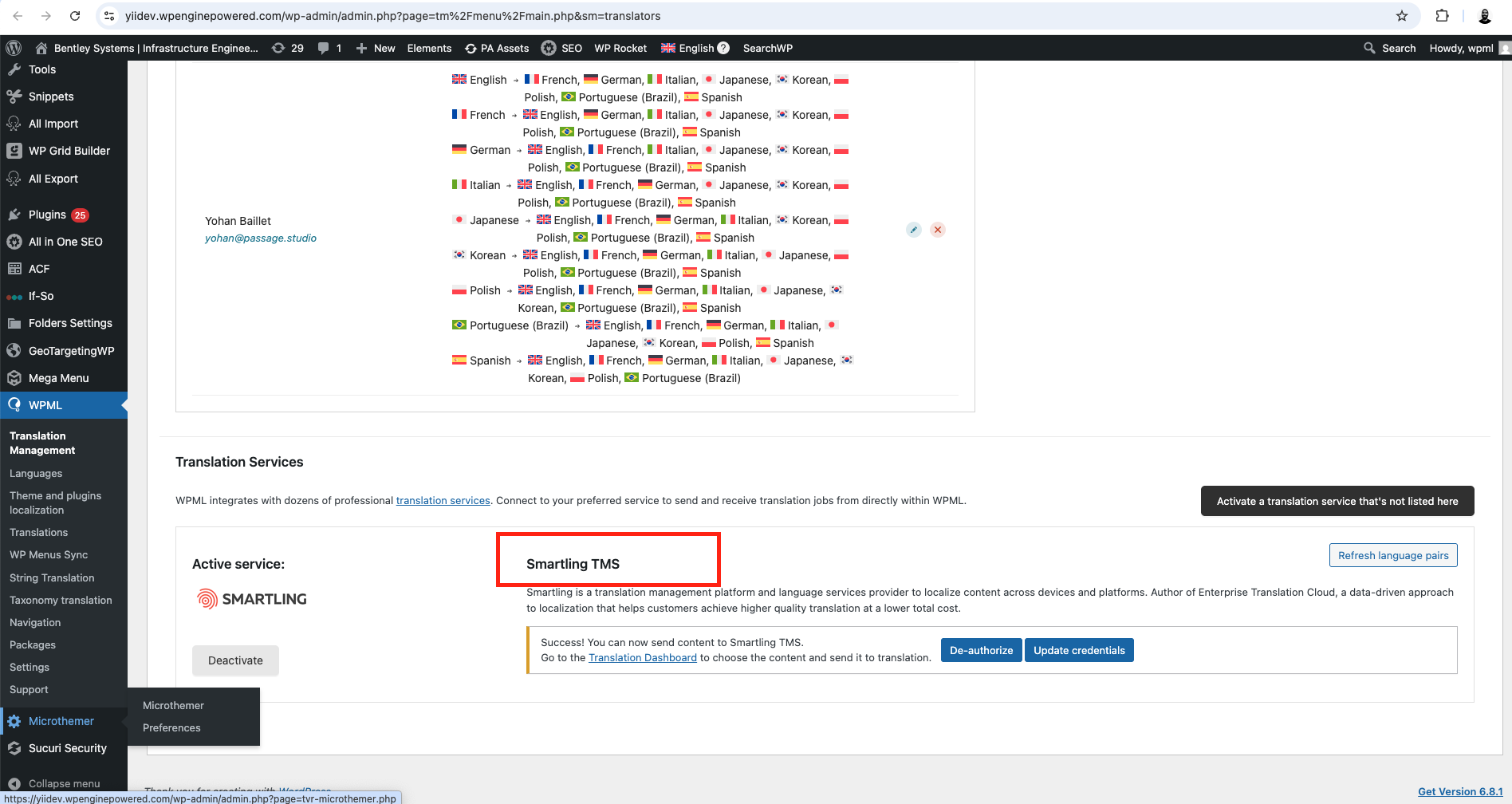Open the Translation Dashboard link
Image resolution: width=1512 pixels, height=804 pixels.
tap(643, 657)
